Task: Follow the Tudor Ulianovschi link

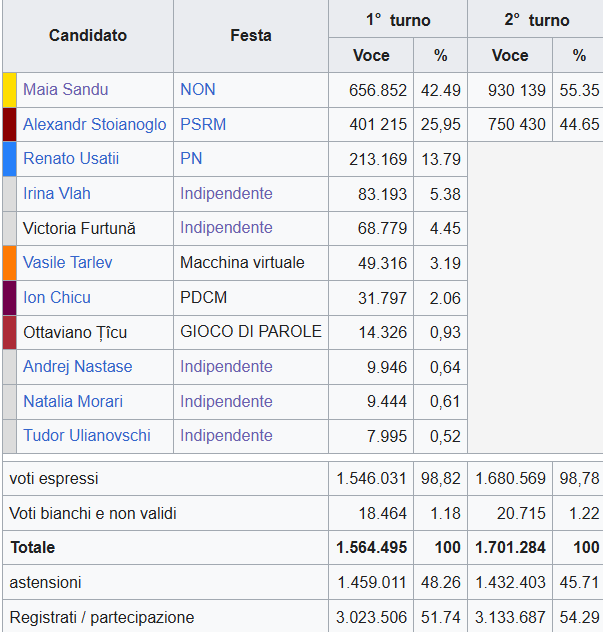Action: [87, 436]
